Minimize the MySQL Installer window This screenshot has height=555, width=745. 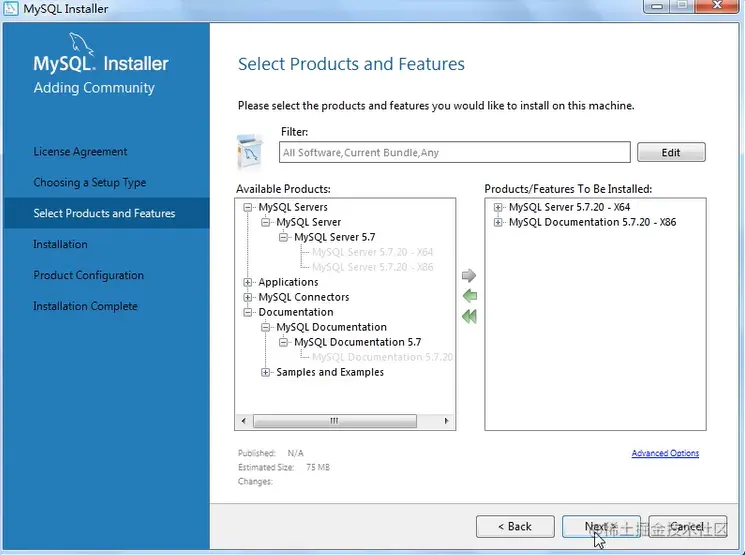(657, 6)
